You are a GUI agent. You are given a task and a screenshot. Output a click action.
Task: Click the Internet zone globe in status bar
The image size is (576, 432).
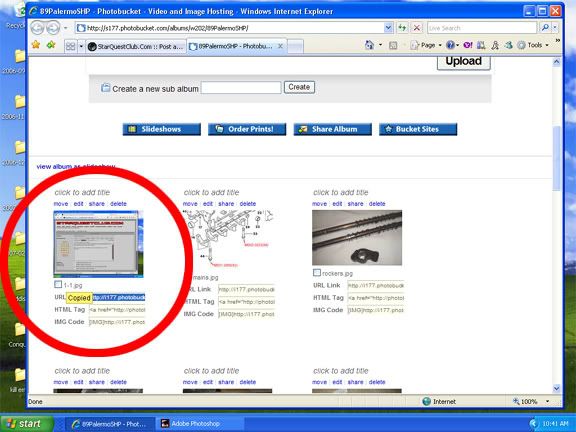pyautogui.click(x=426, y=402)
